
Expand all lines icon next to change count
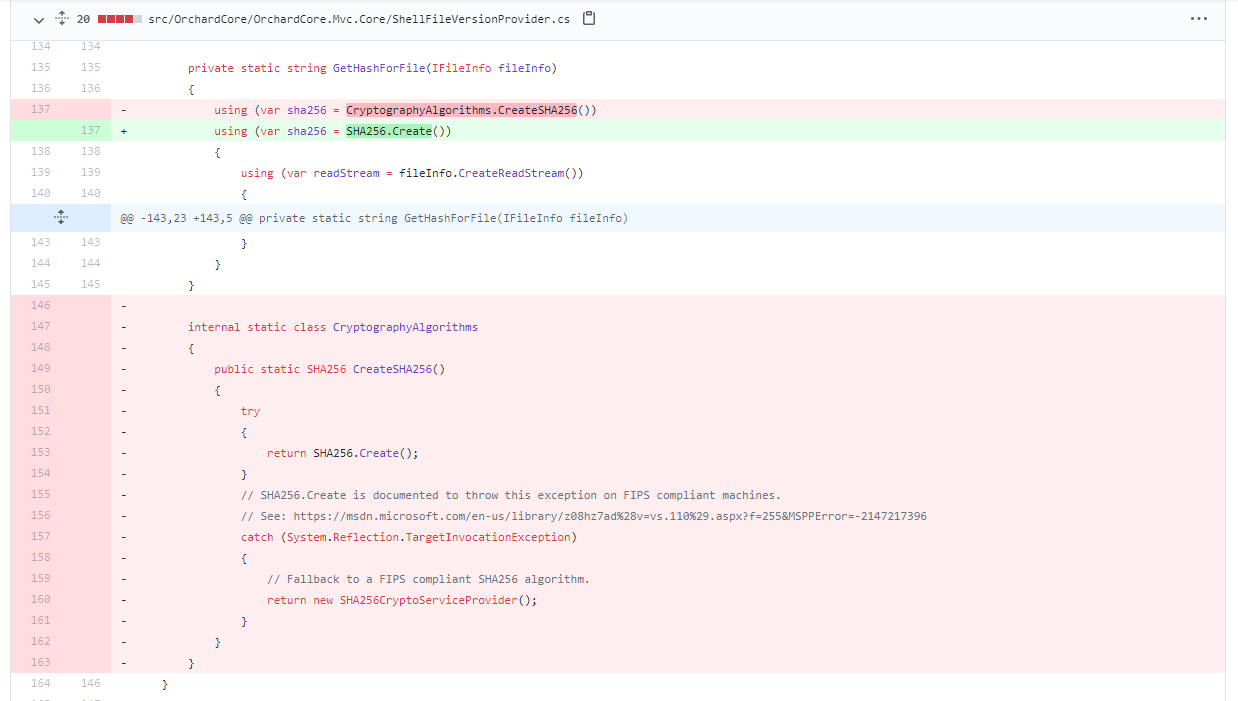click(61, 19)
